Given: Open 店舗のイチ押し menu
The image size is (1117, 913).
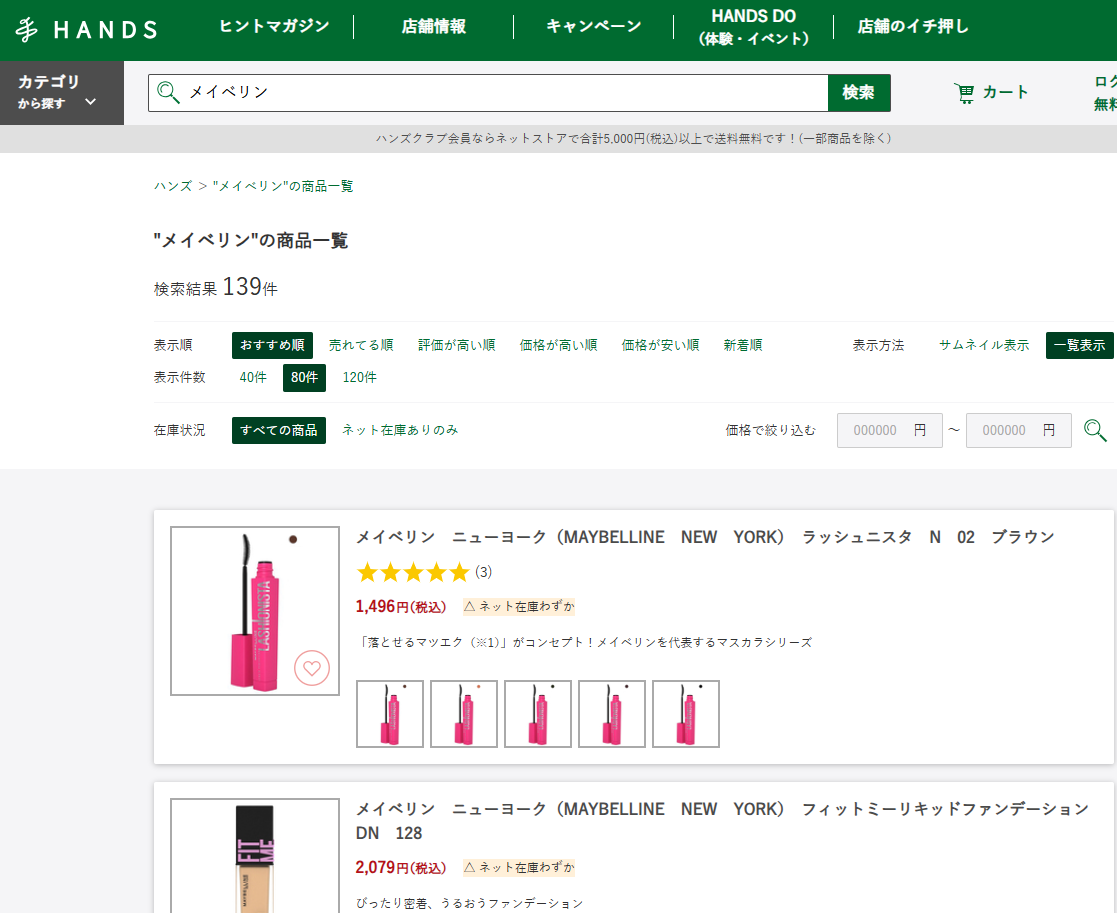Looking at the screenshot, I should pos(913,26).
